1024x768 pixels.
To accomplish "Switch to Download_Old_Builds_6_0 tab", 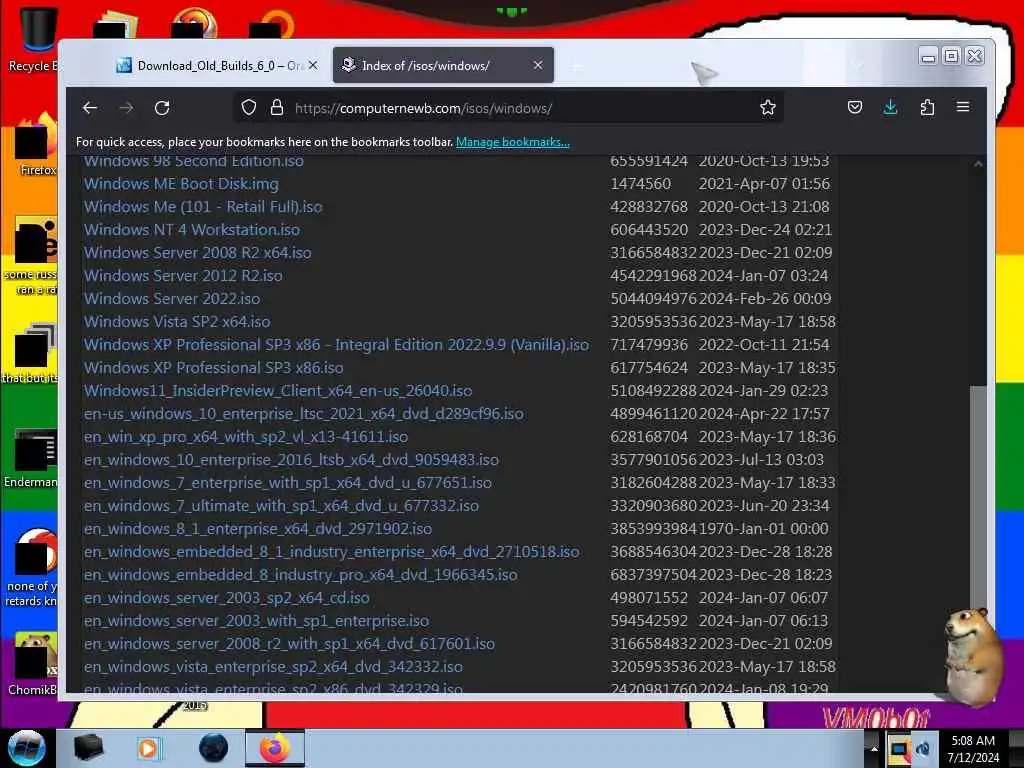I will [216, 65].
